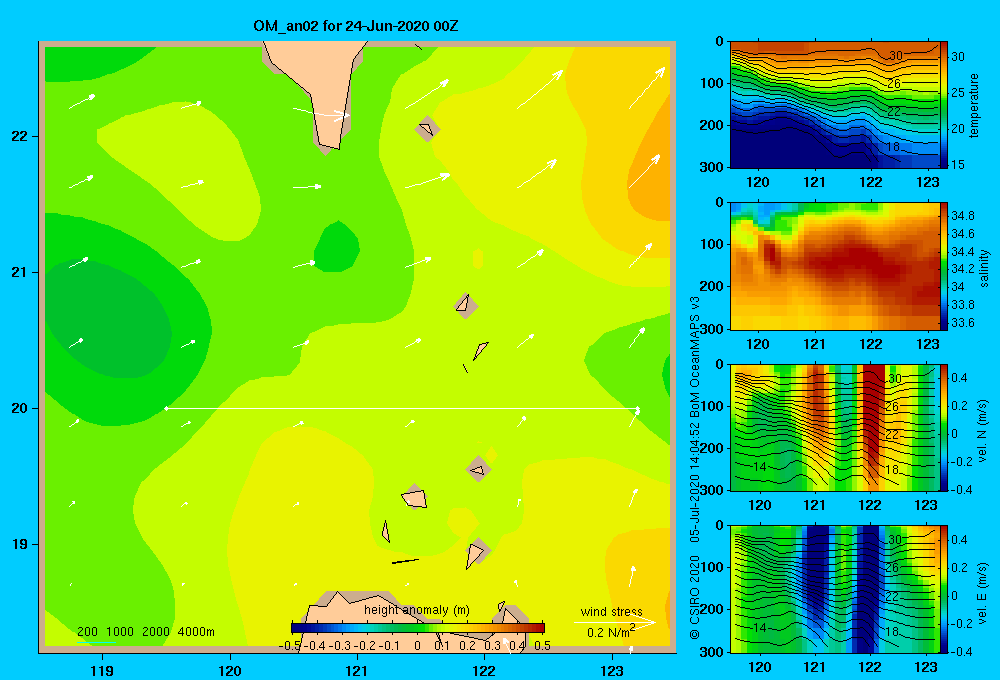Click latitude label 22 on main map axis

[19, 136]
